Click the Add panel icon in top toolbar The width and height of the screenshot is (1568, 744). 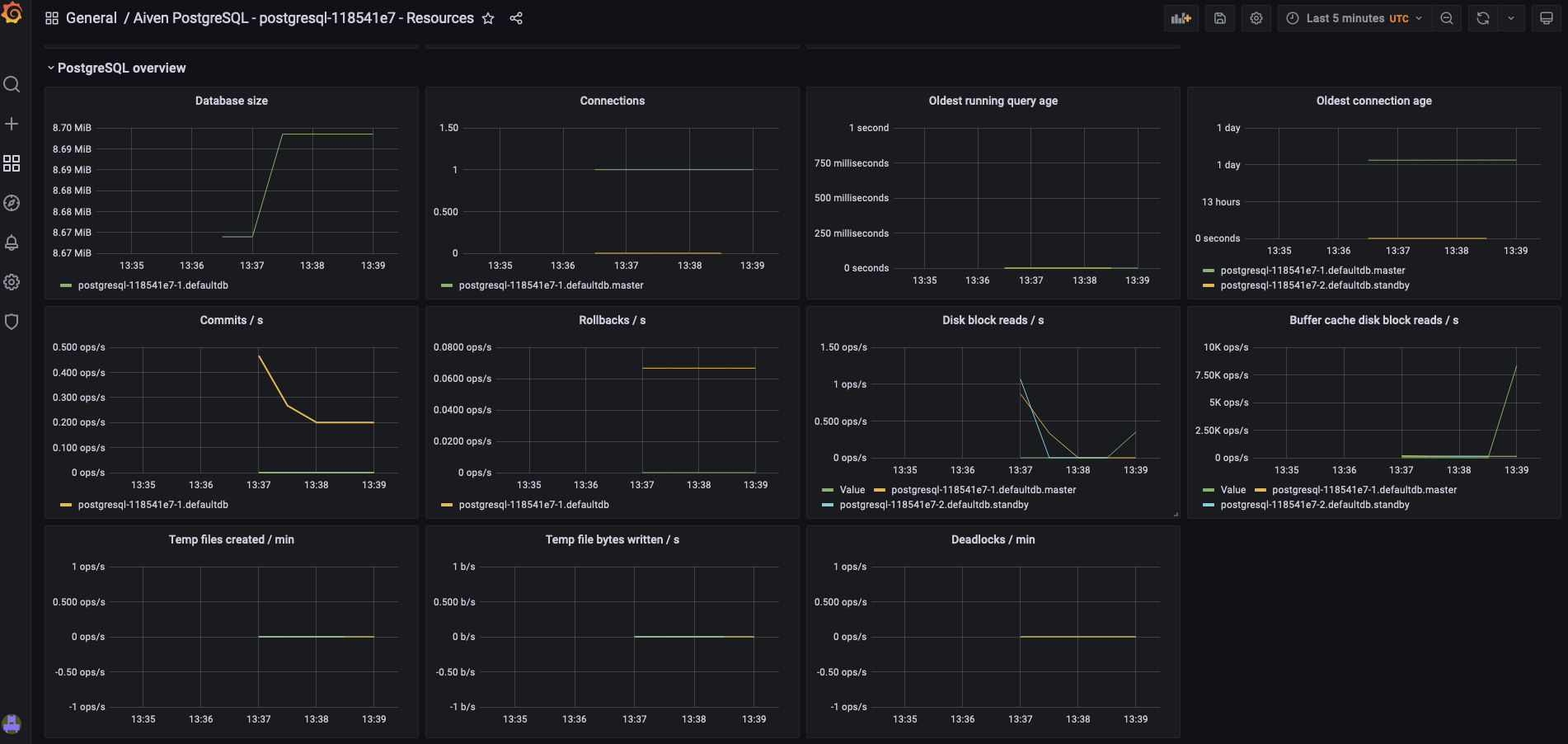(1181, 17)
